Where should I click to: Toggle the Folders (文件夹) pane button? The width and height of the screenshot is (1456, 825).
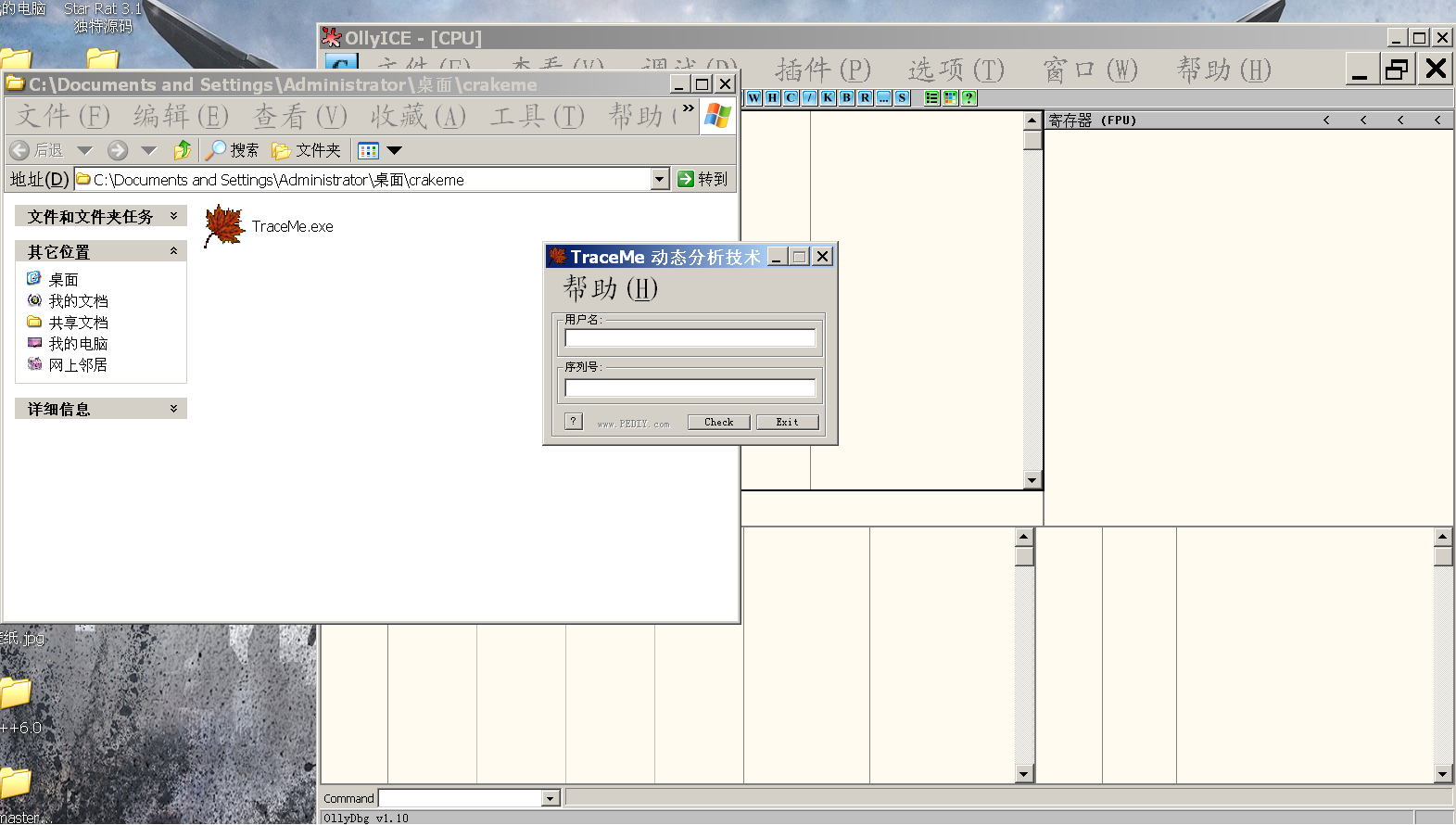tap(307, 150)
